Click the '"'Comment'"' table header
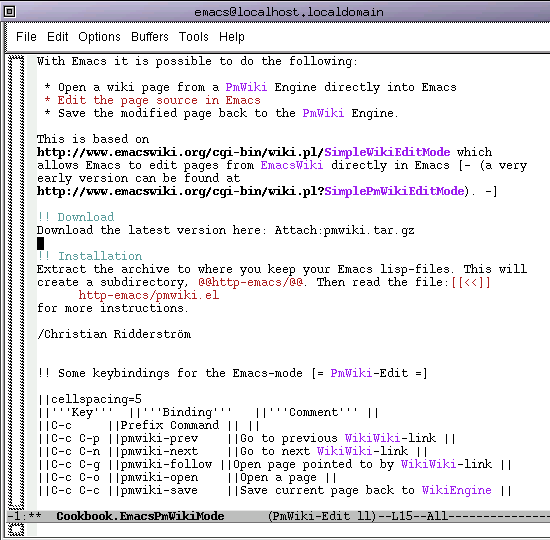The image size is (550, 540). click(x=313, y=412)
